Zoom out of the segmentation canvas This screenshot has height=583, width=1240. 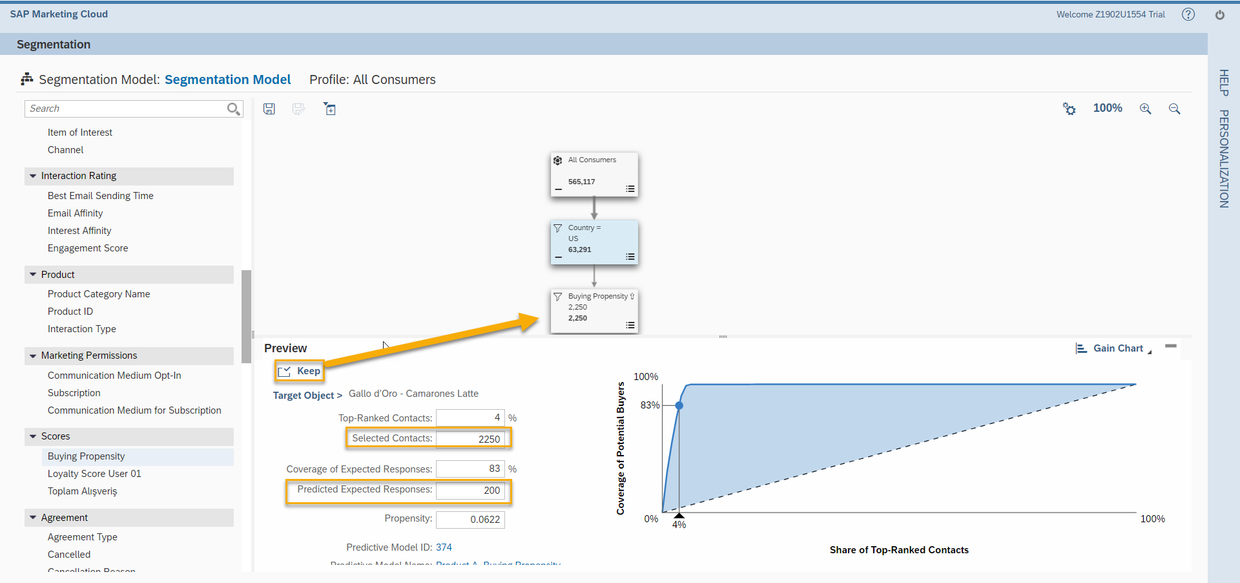click(x=1175, y=109)
